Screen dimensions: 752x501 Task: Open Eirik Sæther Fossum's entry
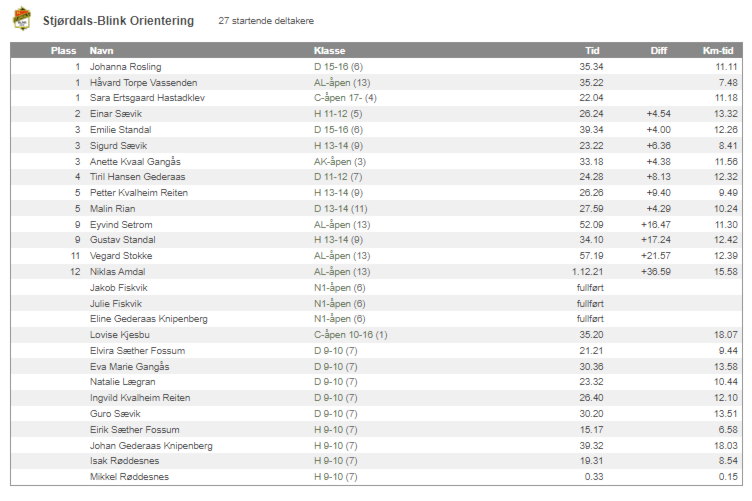pos(135,429)
